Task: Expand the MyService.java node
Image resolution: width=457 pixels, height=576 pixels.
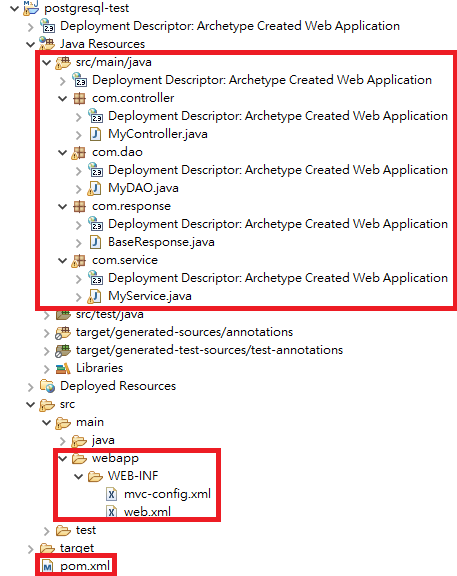Action: pyautogui.click(x=79, y=296)
